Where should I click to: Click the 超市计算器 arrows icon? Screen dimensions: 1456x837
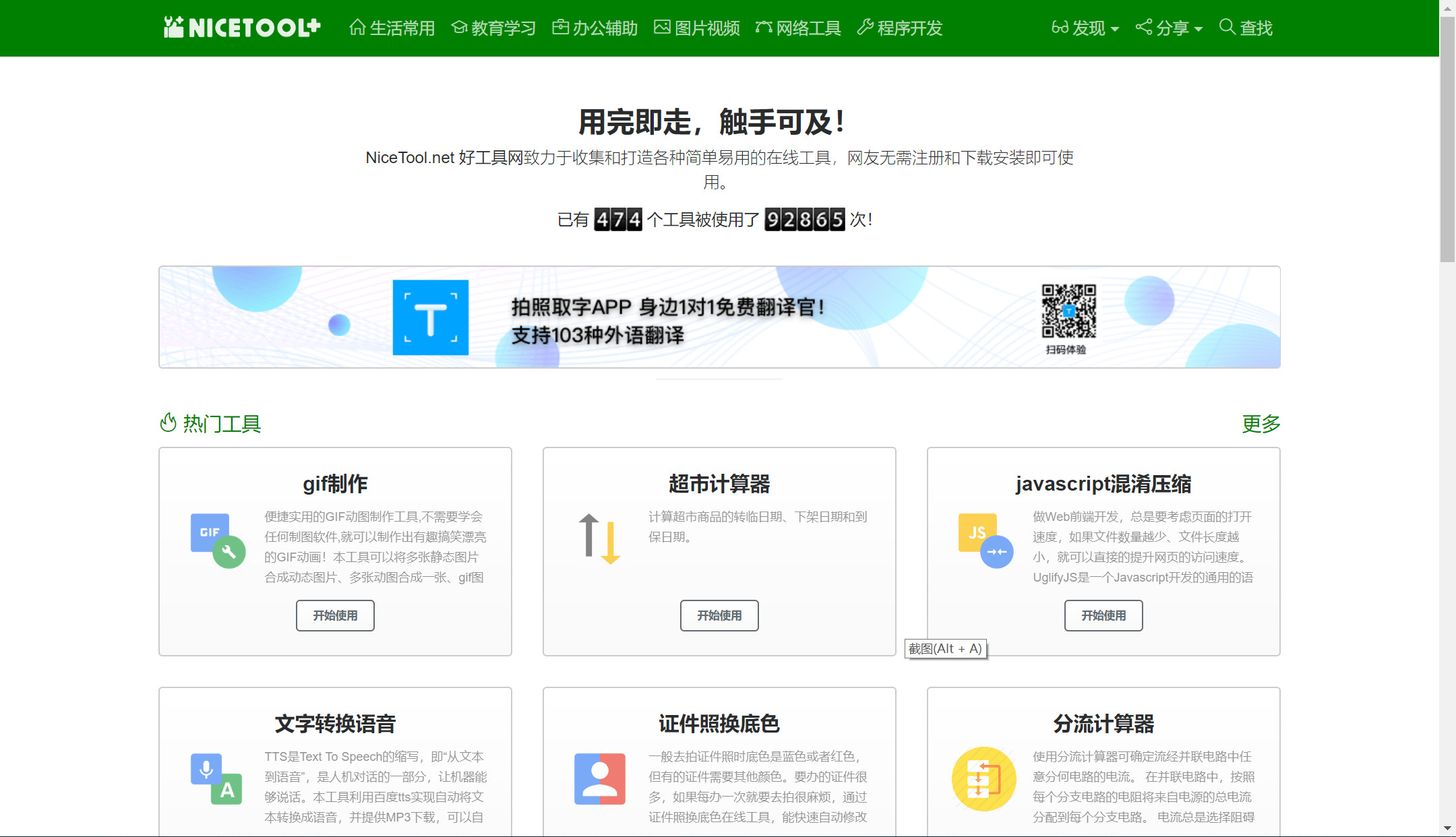(599, 539)
